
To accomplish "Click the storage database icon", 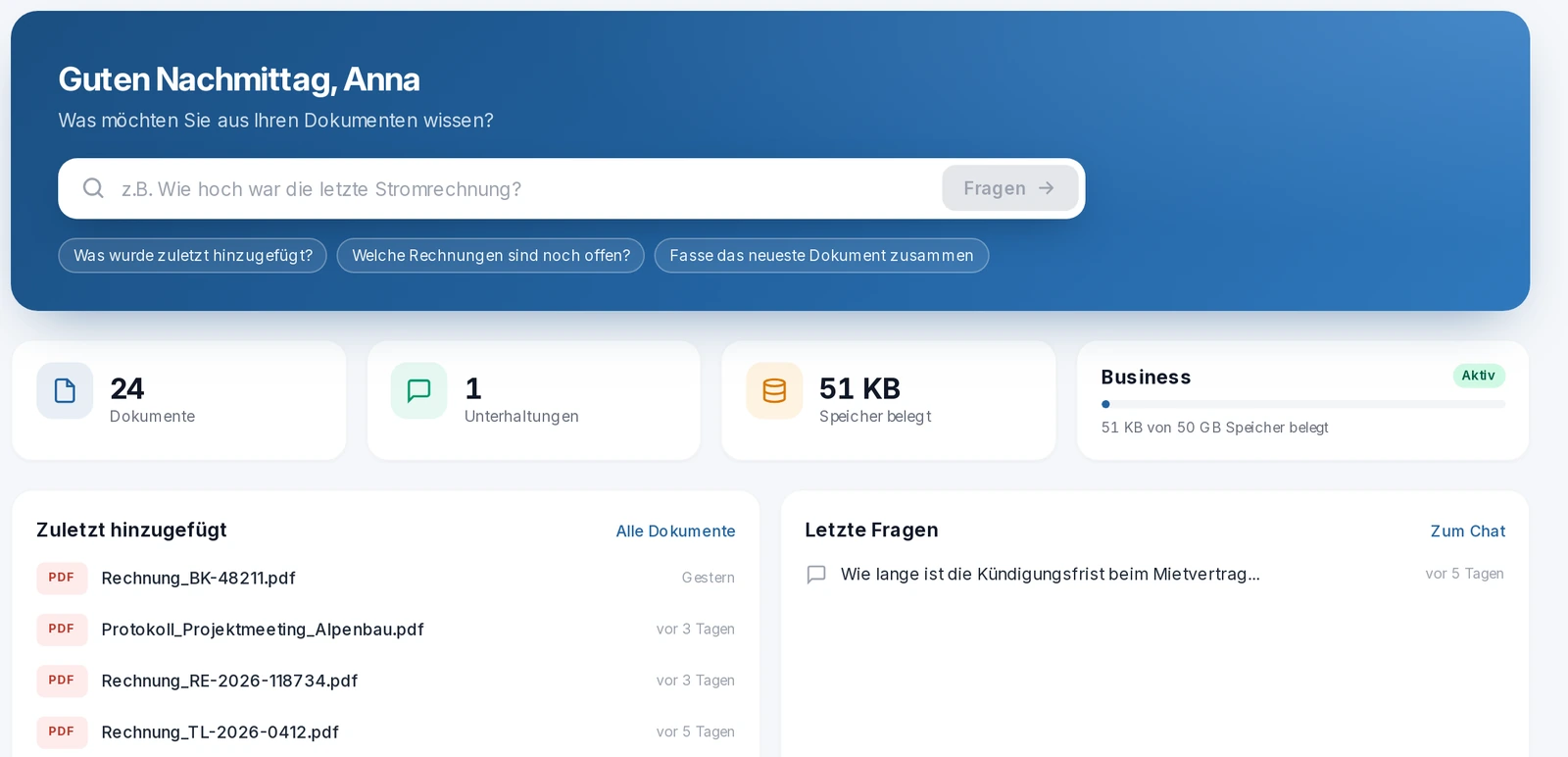I will click(774, 390).
